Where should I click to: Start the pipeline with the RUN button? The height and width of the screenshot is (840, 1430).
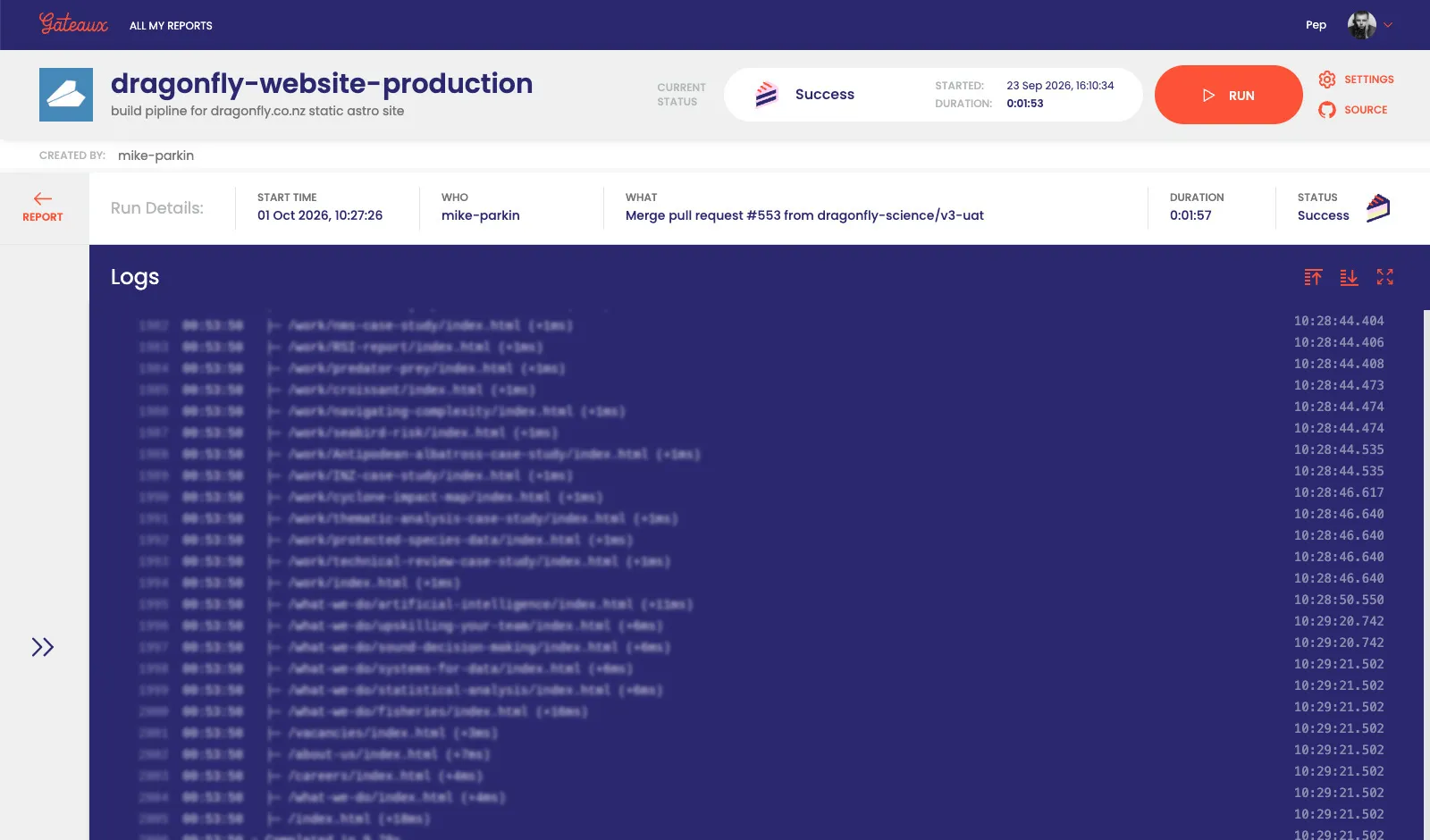pos(1228,95)
